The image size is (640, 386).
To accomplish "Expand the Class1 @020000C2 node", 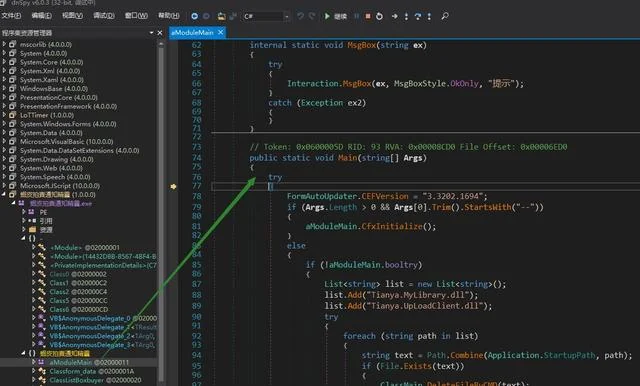I will (33, 282).
